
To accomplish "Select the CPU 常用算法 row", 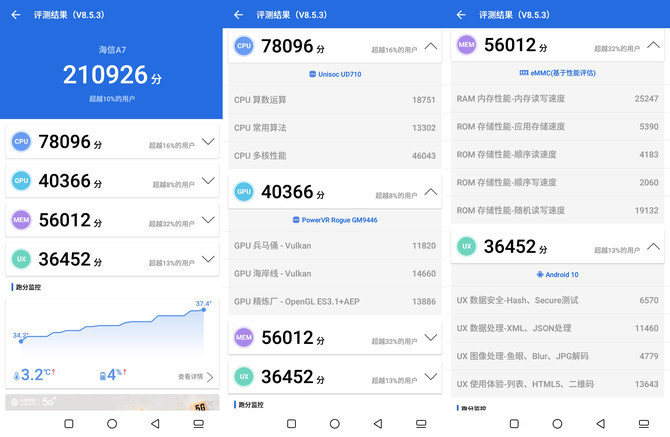I will pyautogui.click(x=335, y=128).
